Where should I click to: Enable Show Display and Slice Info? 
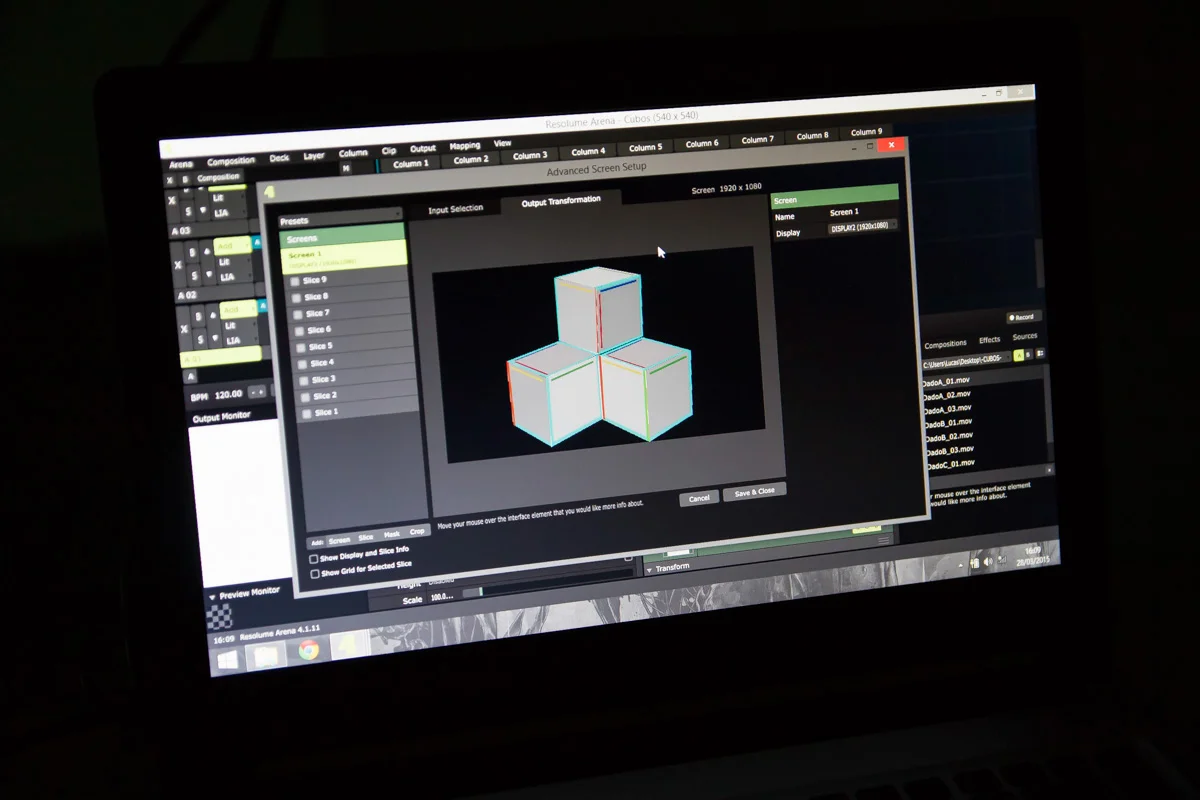tap(313, 559)
